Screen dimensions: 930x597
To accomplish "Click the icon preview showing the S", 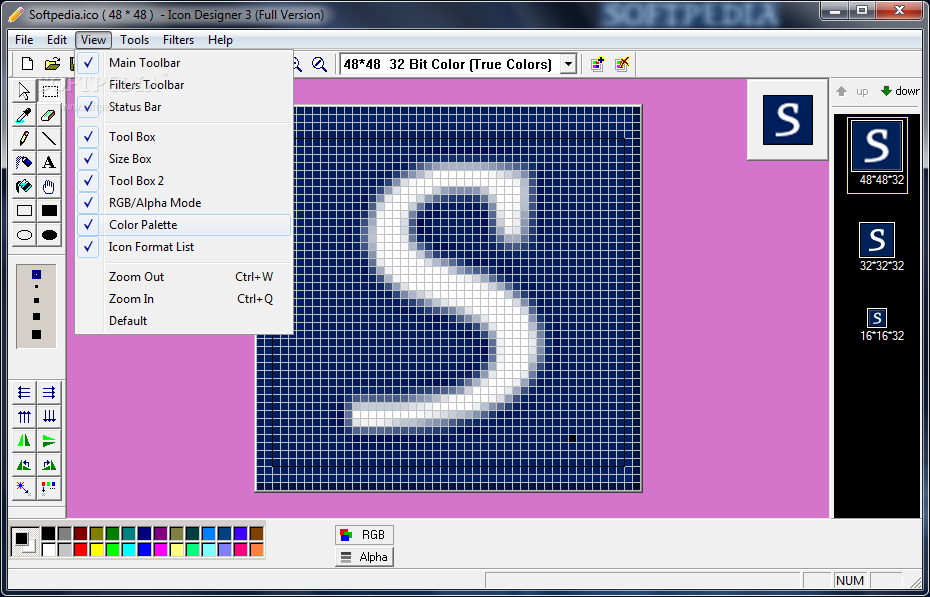I will 788,120.
